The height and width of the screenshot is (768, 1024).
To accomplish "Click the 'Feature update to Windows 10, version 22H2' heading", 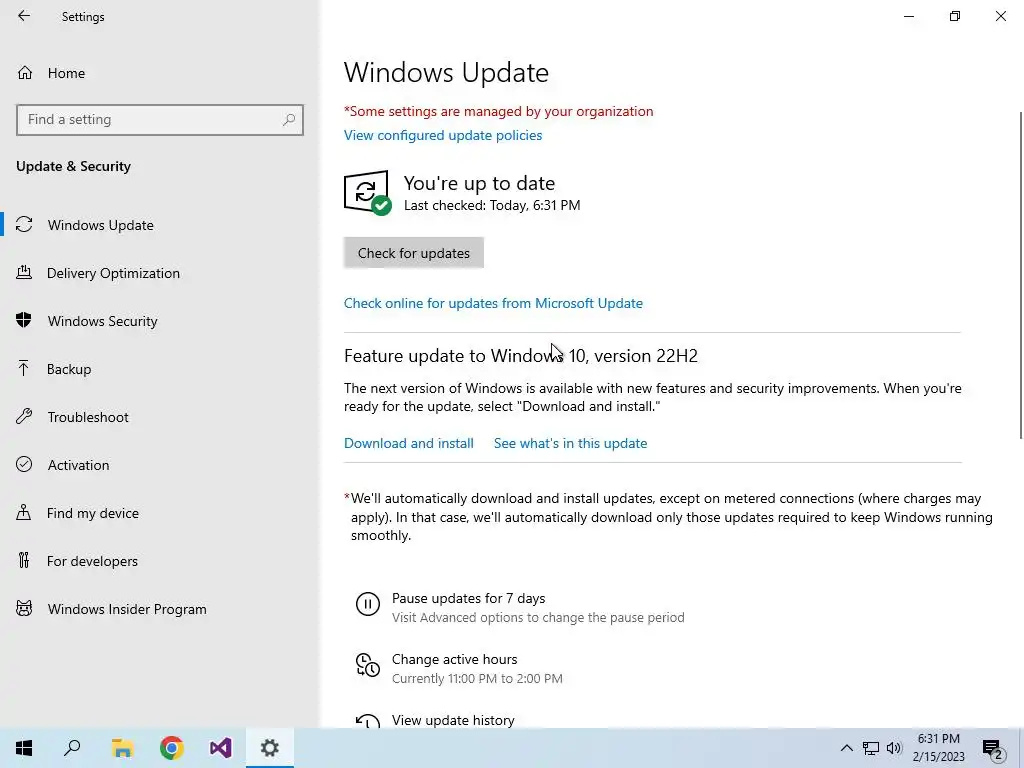I will (x=520, y=355).
